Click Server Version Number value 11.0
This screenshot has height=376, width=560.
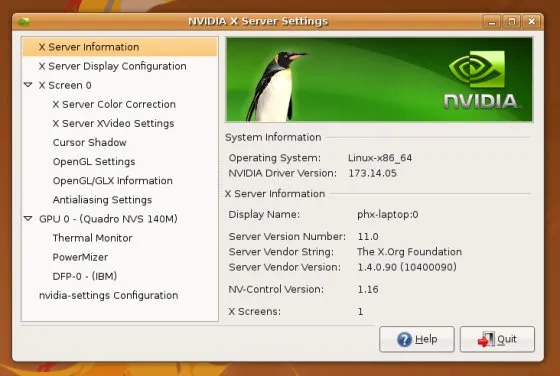coord(368,236)
